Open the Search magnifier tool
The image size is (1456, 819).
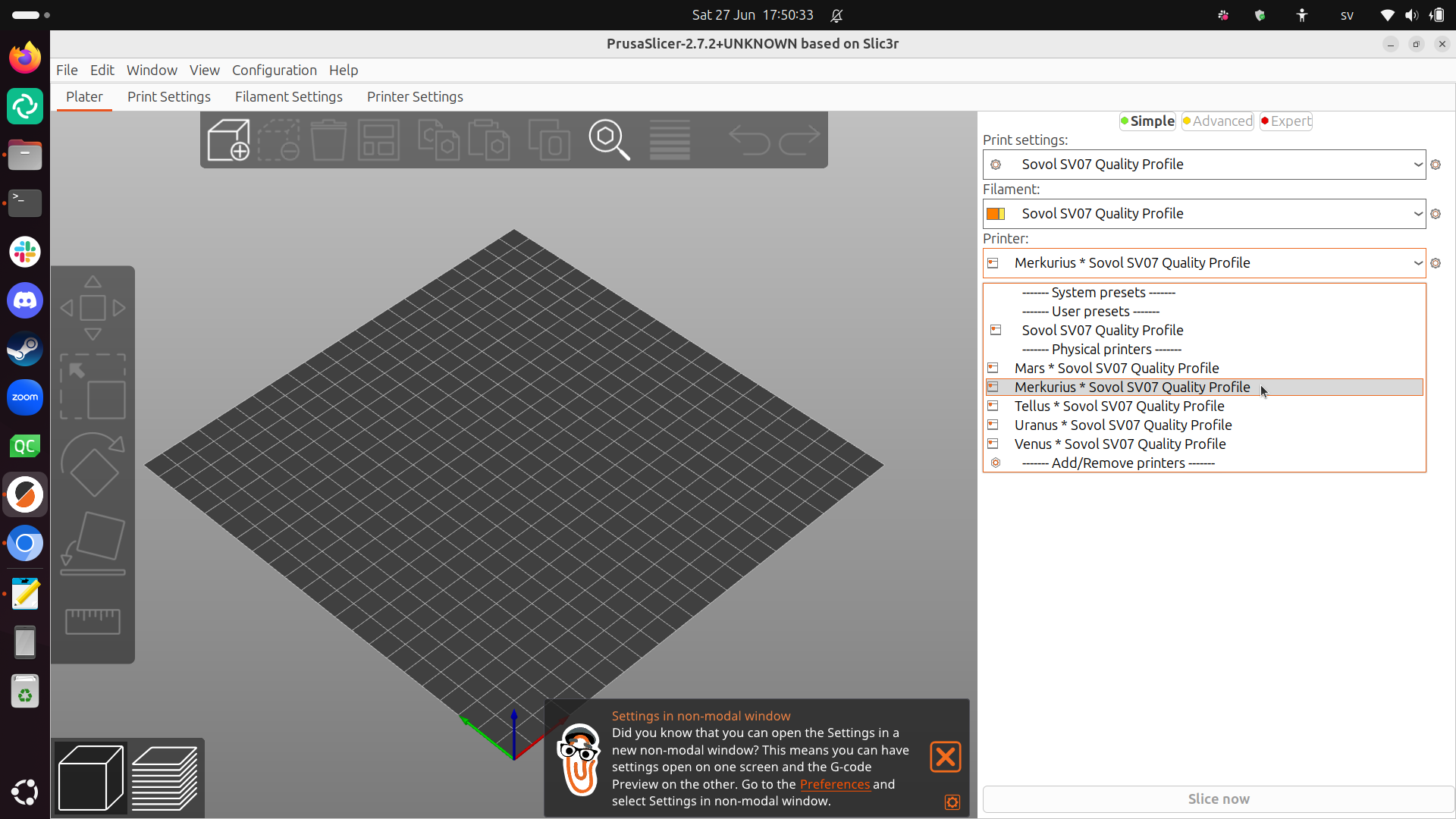pos(609,140)
